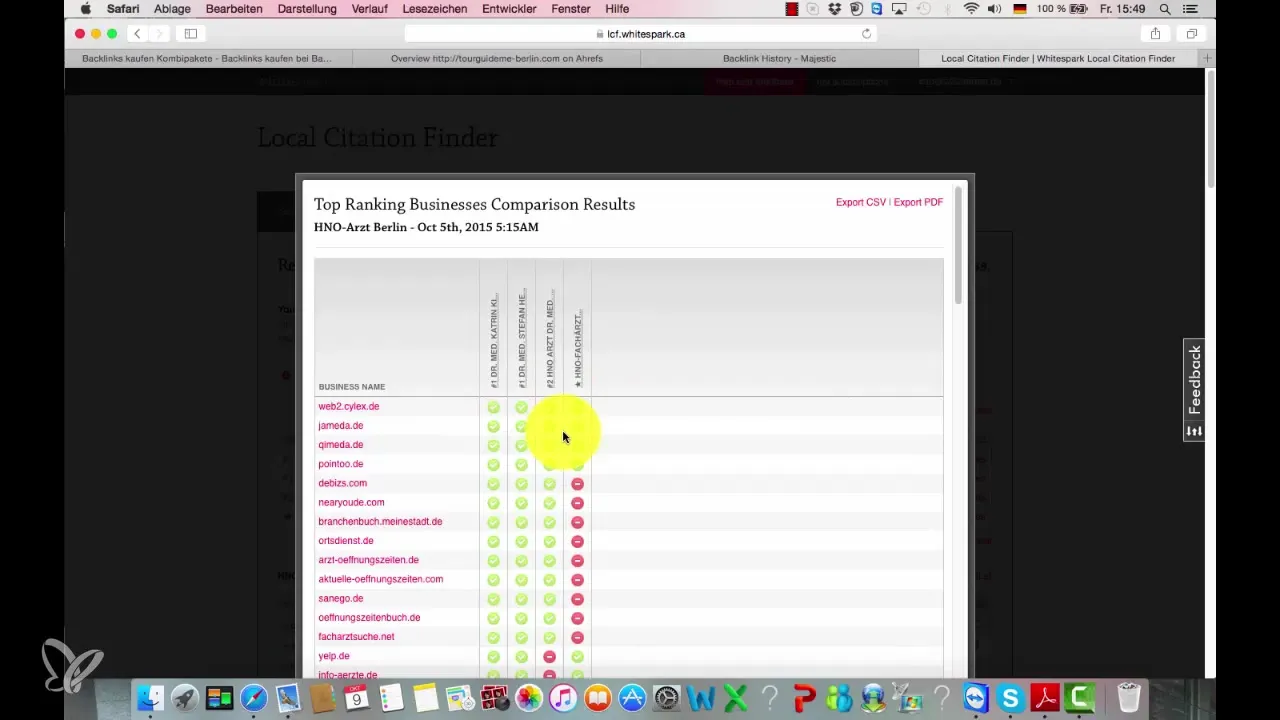Open jameda.de link
This screenshot has height=720, width=1280.
340,425
